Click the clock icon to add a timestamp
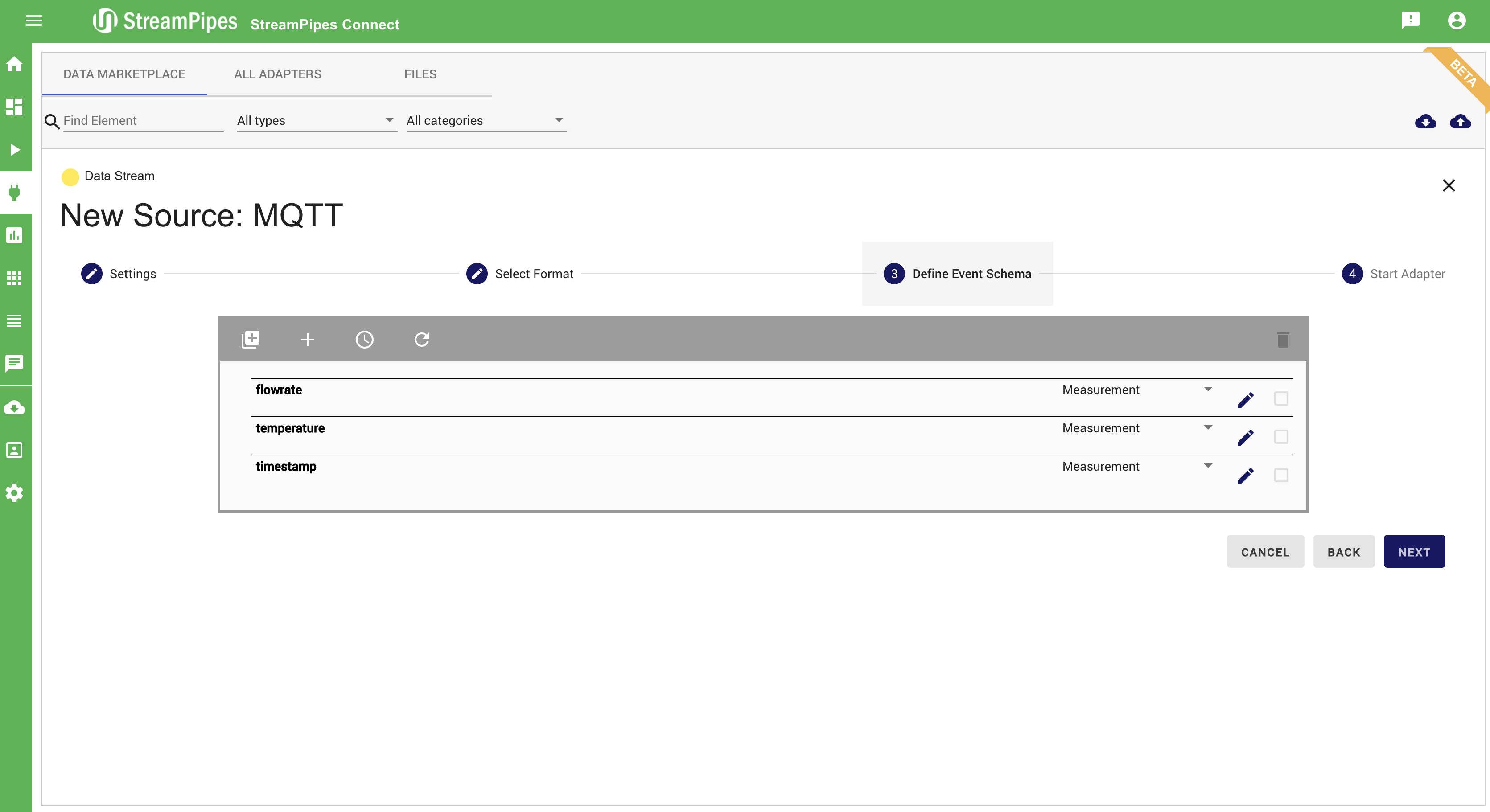This screenshot has width=1490, height=812. pos(364,339)
